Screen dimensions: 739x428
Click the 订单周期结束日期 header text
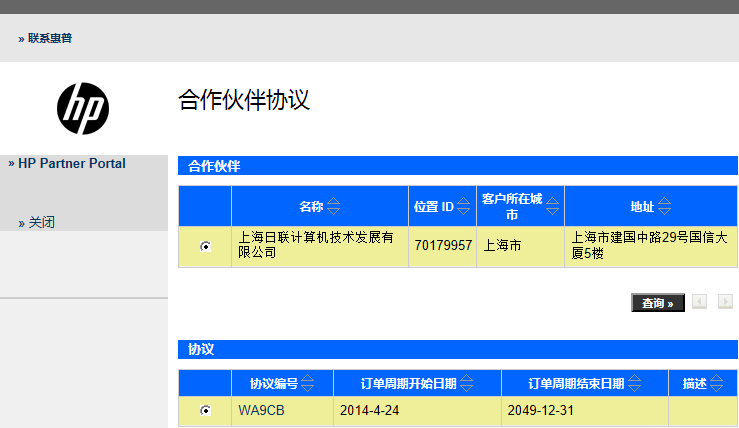coord(576,384)
